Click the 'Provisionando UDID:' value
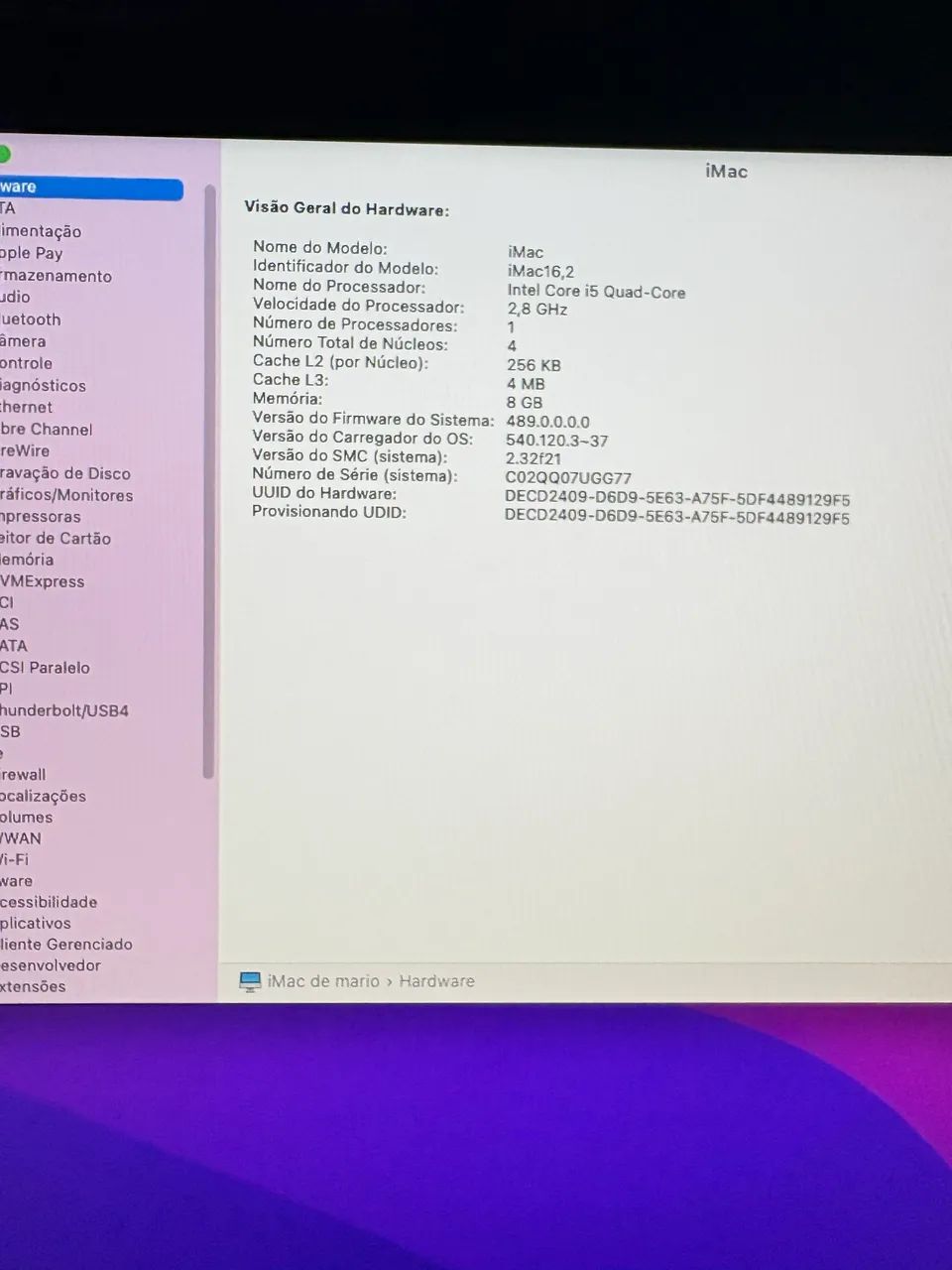952x1270 pixels. pyautogui.click(x=677, y=517)
